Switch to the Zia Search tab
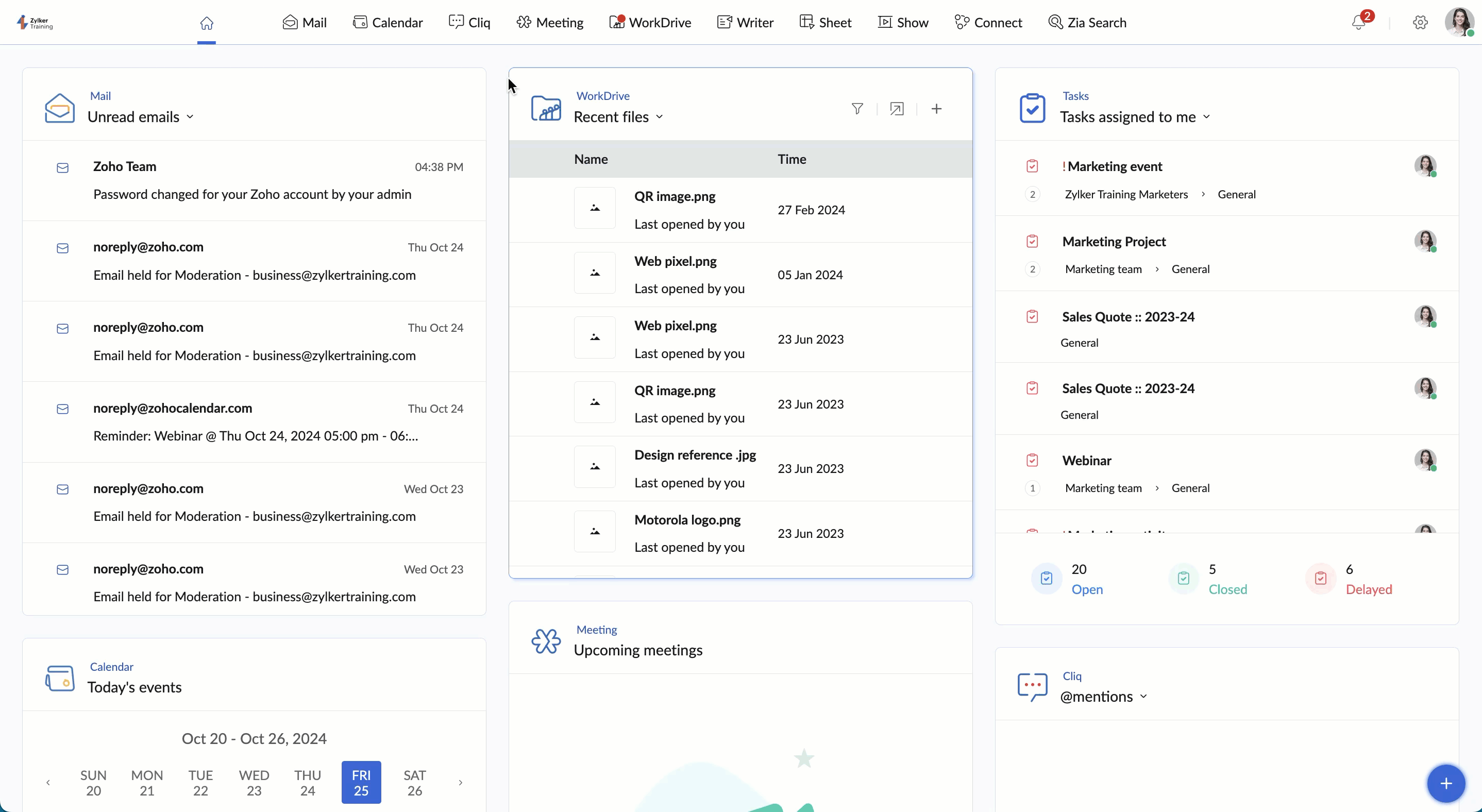 pos(1087,23)
